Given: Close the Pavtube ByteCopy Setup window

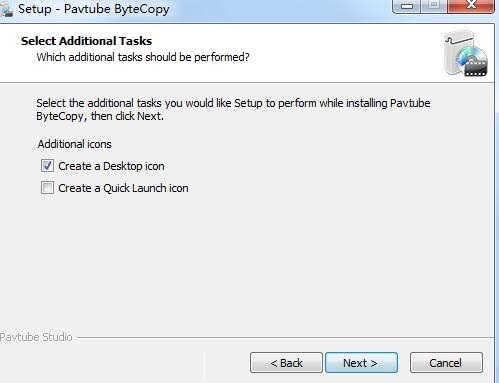Looking at the screenshot, I should [471, 6].
